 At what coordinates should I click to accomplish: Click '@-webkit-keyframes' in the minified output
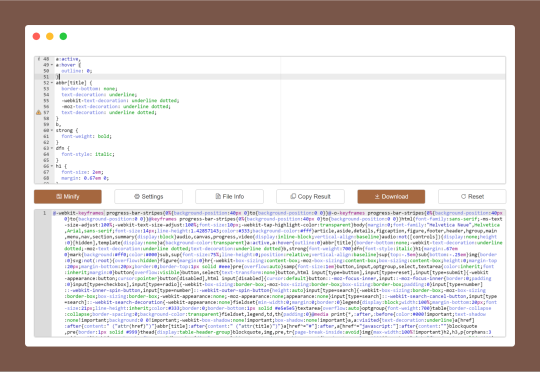point(78,213)
